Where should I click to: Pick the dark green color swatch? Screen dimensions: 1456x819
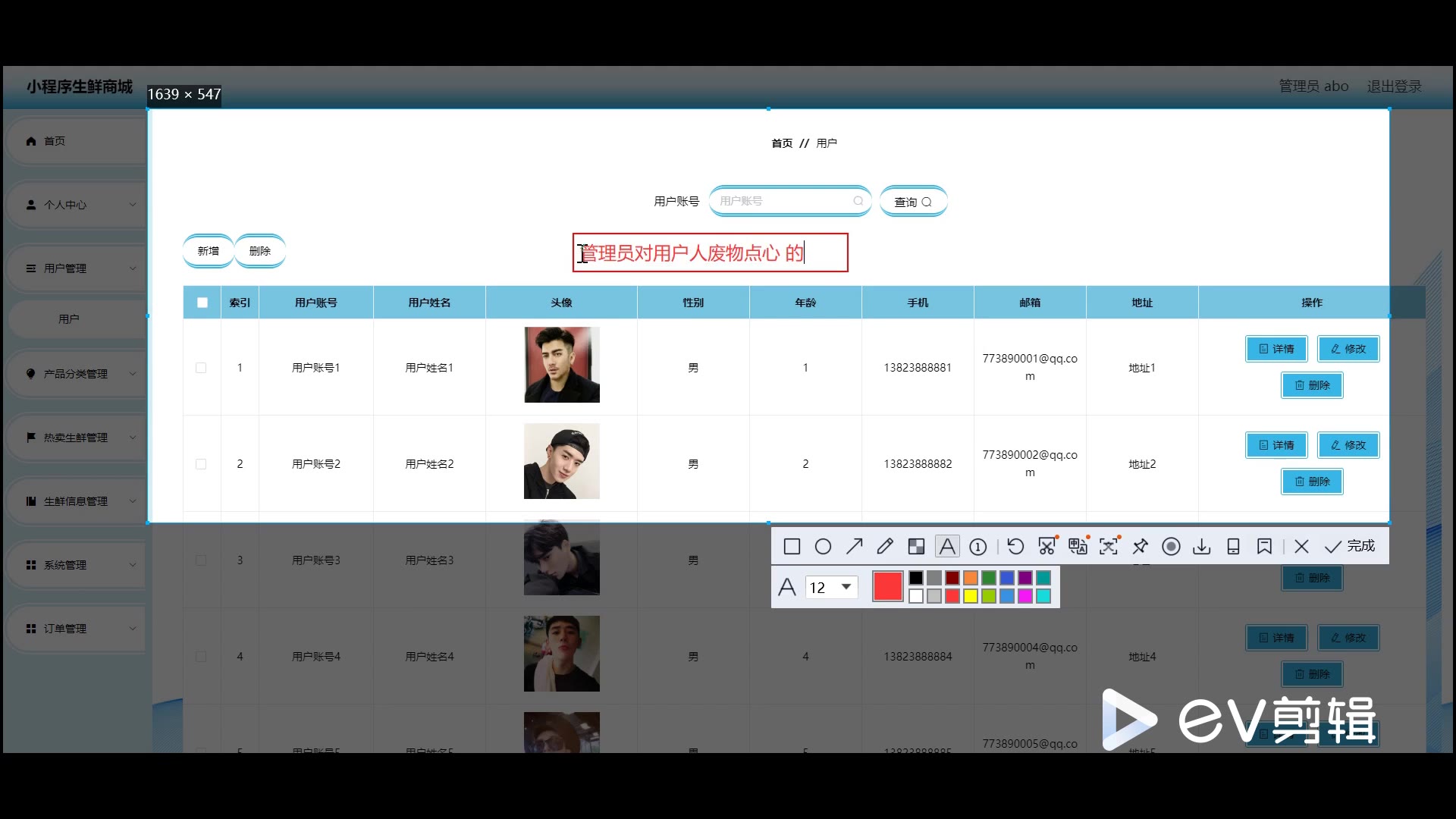click(989, 578)
